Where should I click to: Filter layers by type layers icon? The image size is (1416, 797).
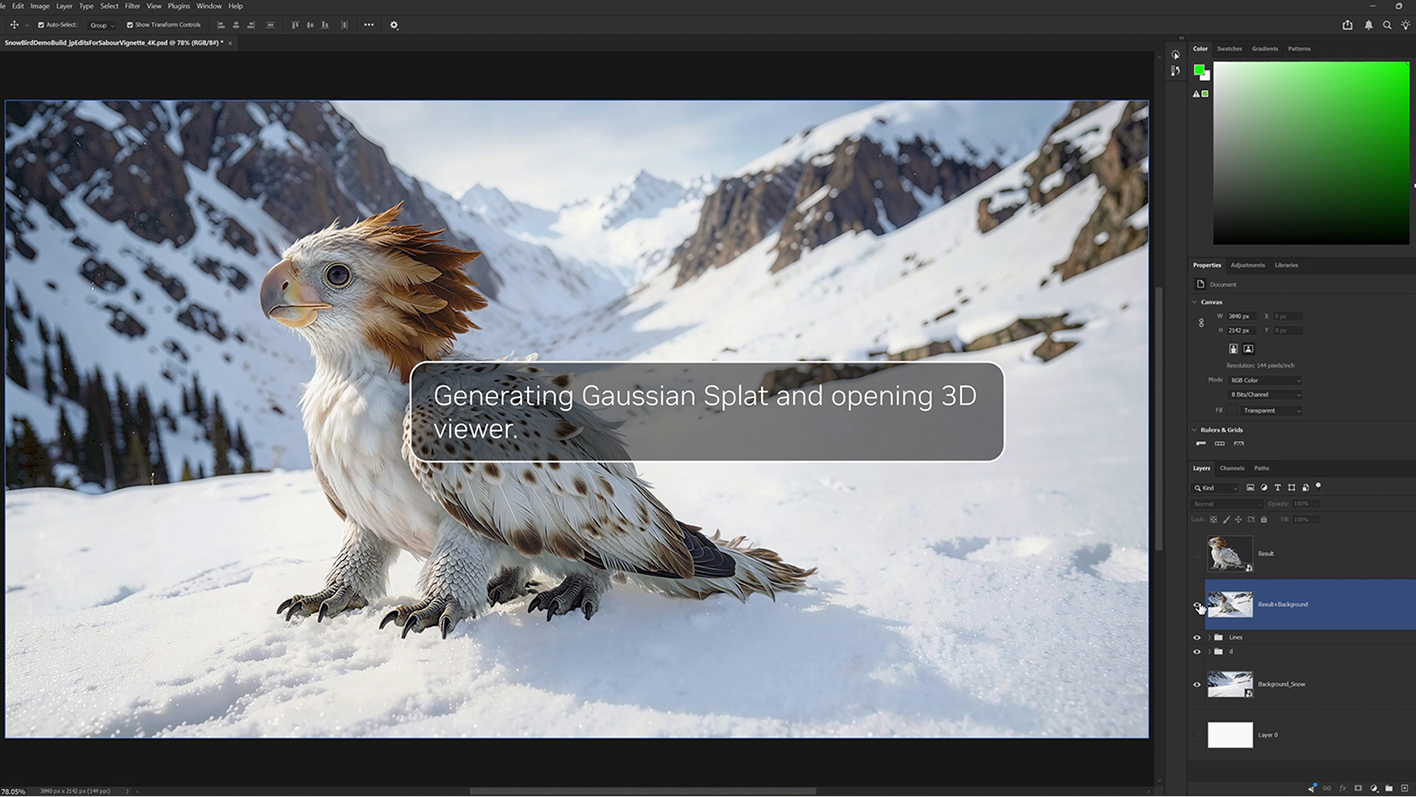coord(1278,488)
